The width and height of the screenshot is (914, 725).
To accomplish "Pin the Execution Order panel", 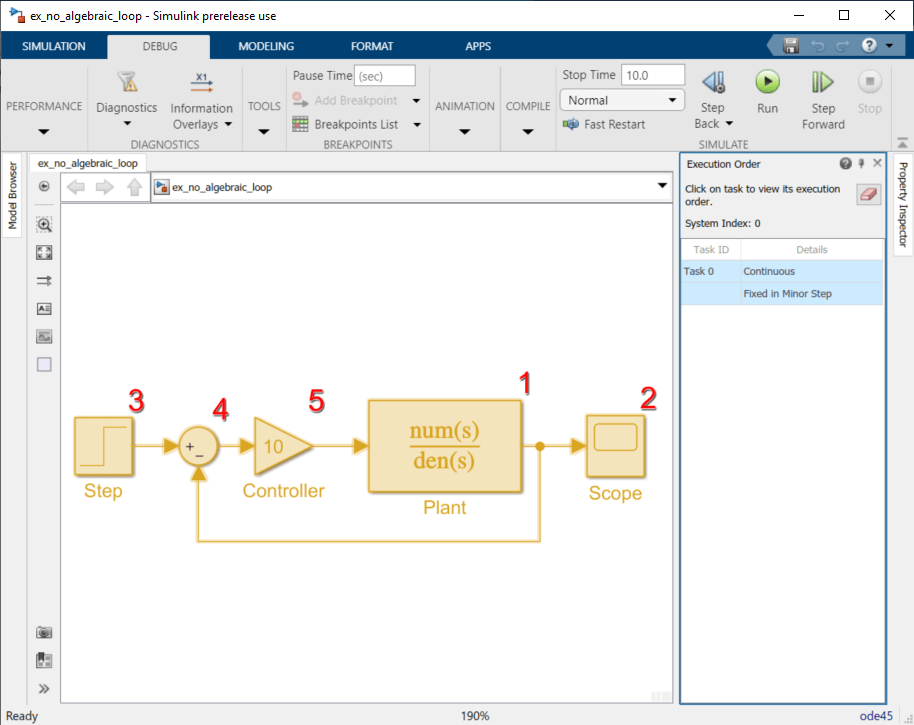I will pyautogui.click(x=862, y=164).
